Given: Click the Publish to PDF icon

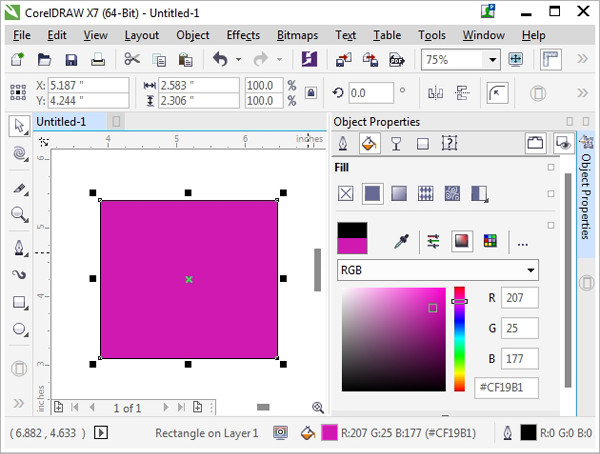Looking at the screenshot, I should click(x=397, y=60).
